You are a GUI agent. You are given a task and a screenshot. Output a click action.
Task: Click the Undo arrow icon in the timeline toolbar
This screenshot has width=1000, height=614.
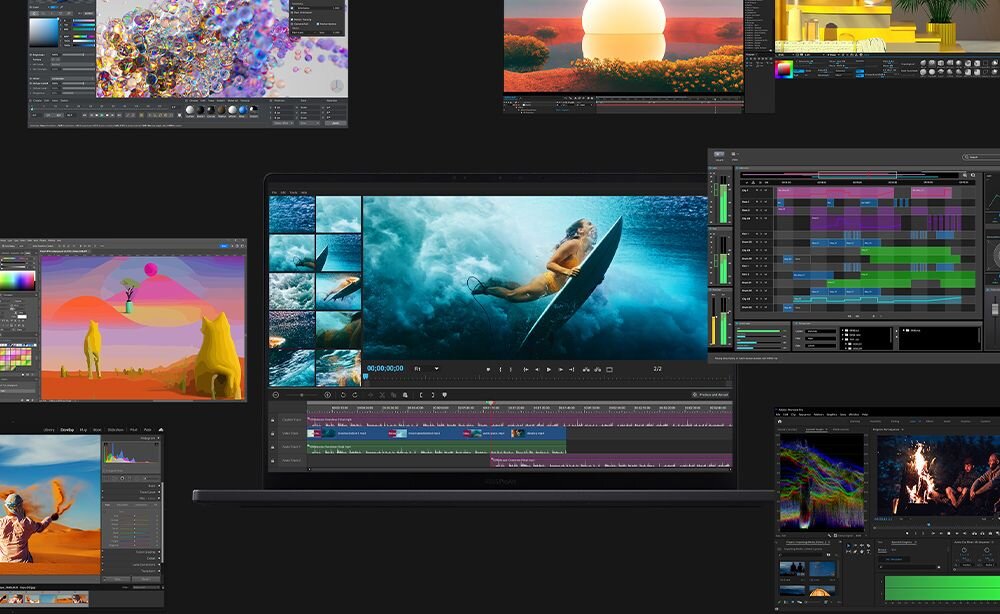[342, 393]
